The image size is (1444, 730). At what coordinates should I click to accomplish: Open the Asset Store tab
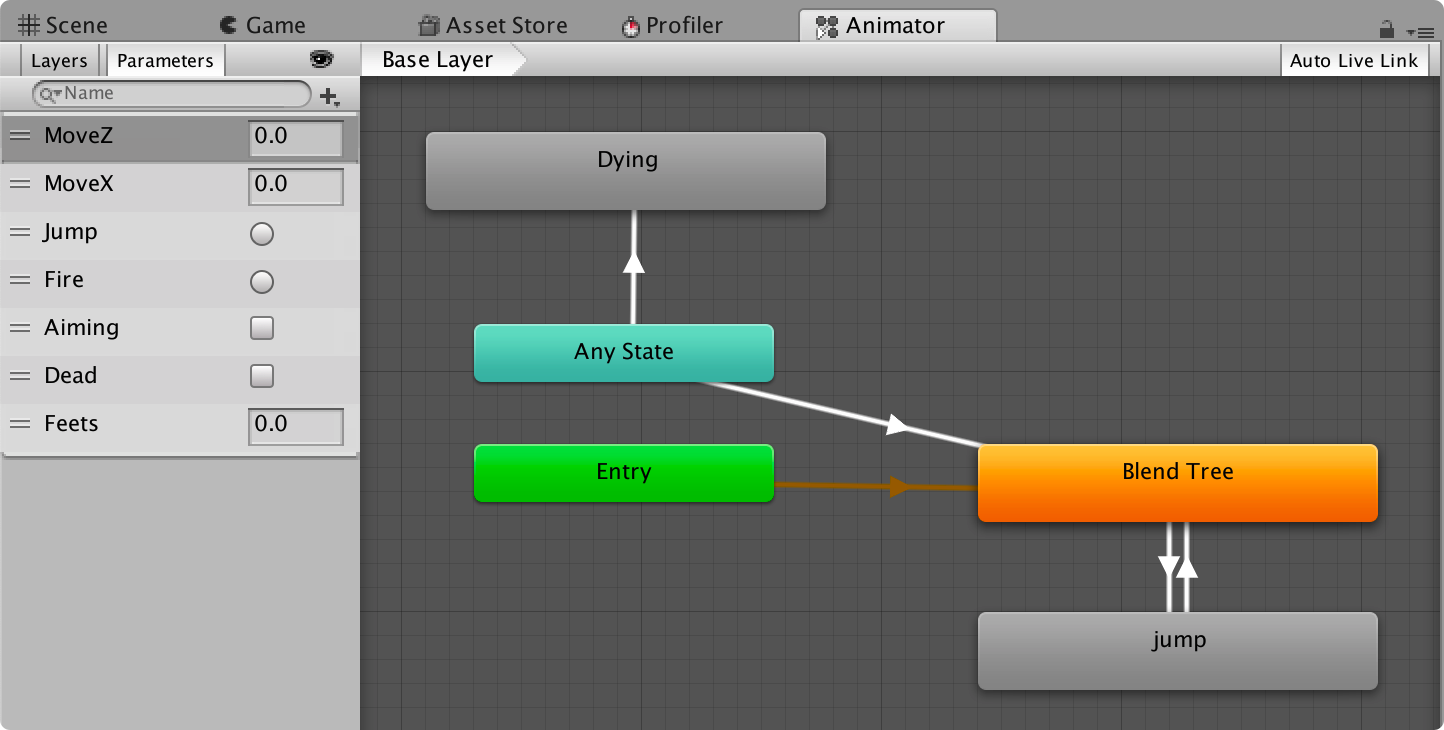click(x=493, y=25)
